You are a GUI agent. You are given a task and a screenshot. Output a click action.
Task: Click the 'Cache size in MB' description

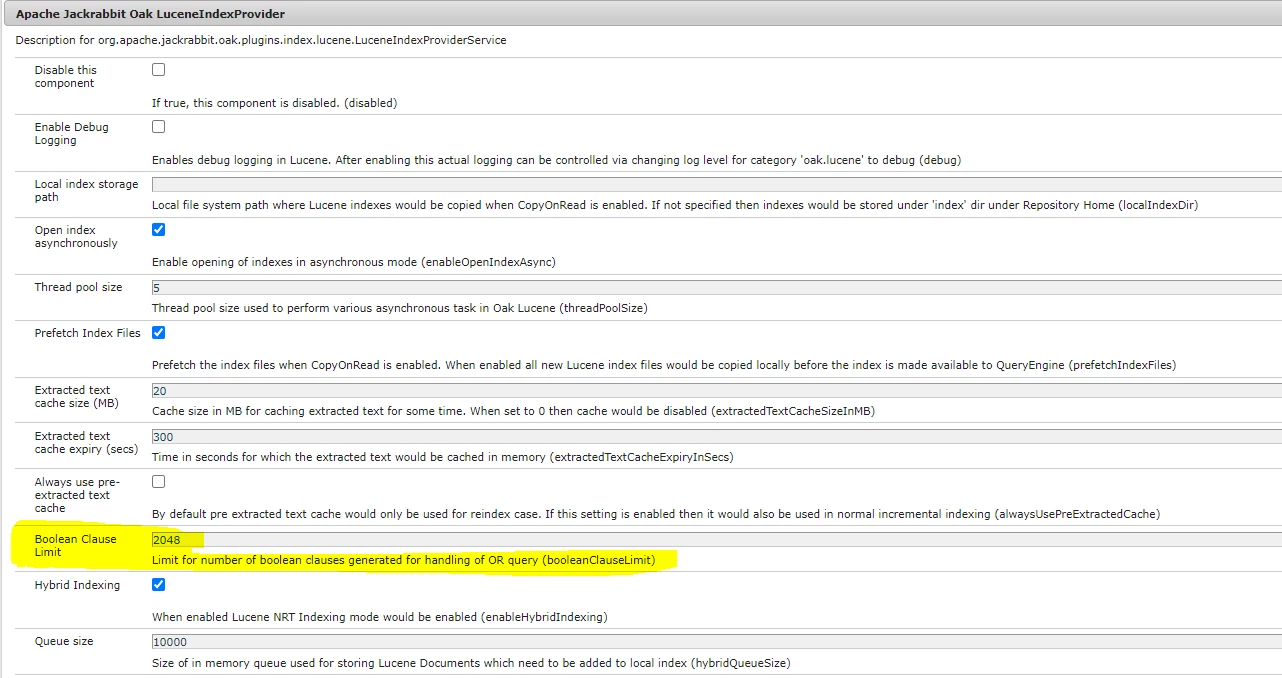pyautogui.click(x=514, y=411)
